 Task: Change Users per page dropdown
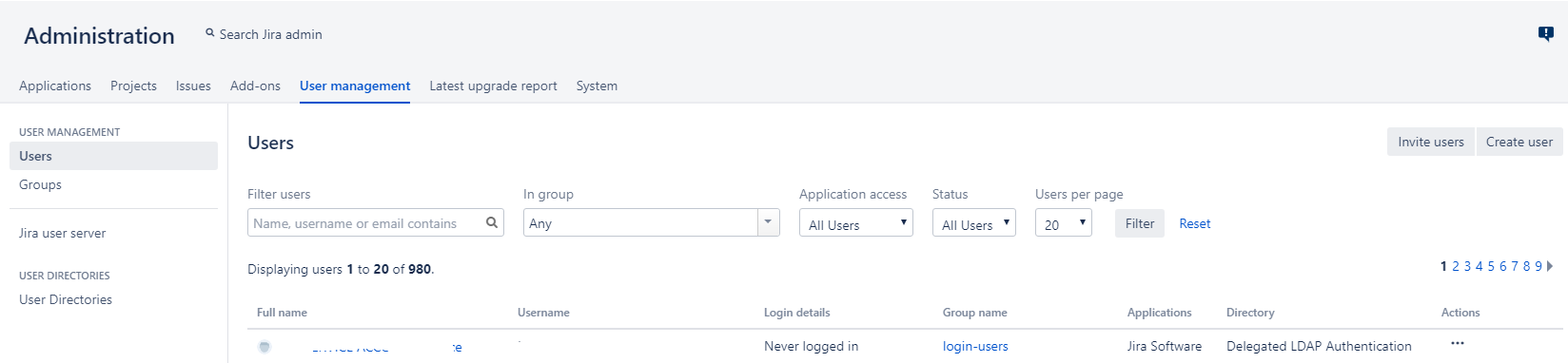click(1064, 222)
